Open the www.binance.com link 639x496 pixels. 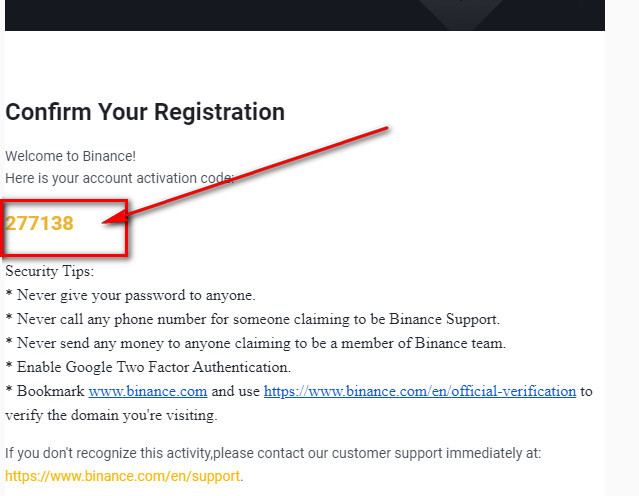148,391
